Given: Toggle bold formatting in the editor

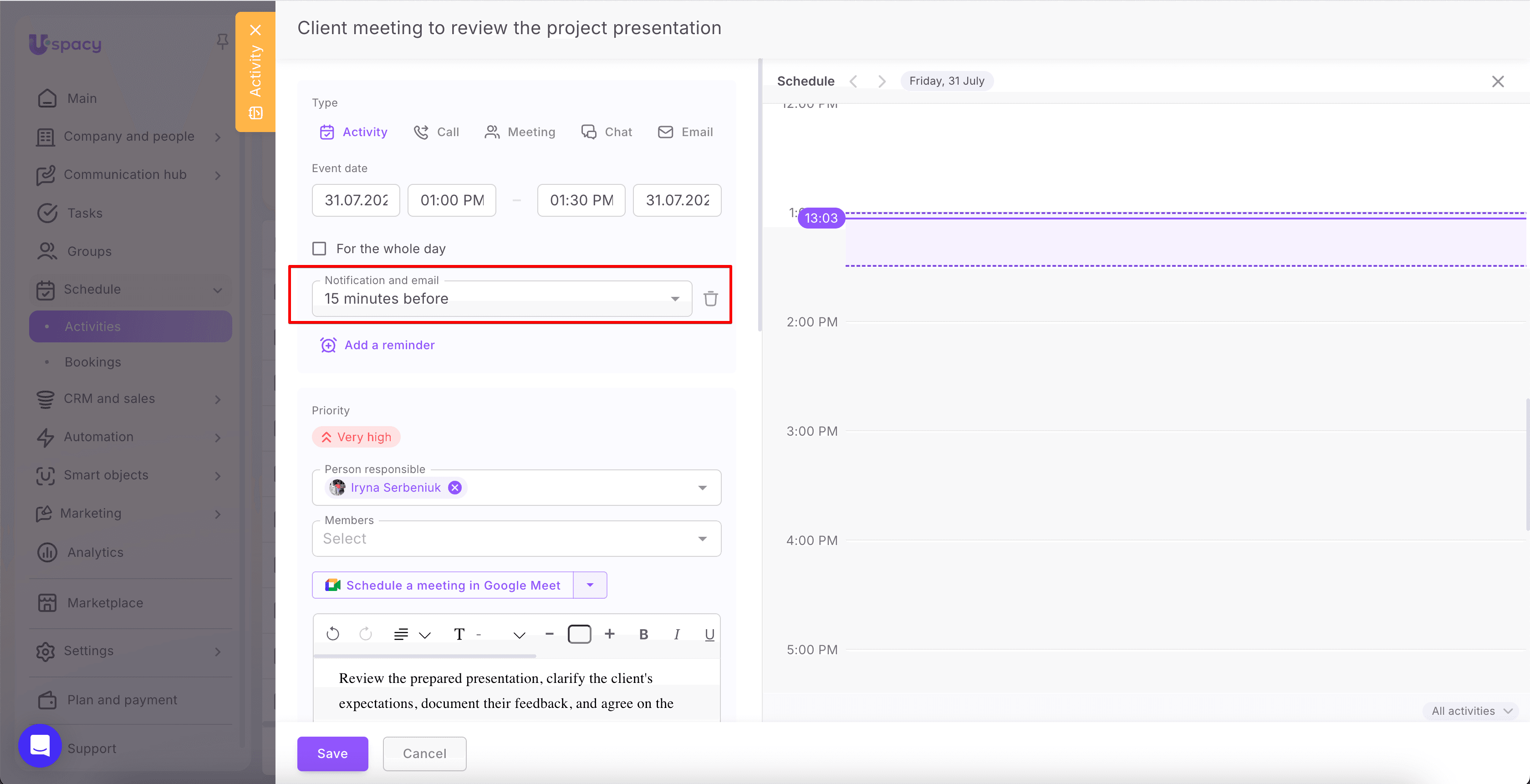Looking at the screenshot, I should tap(643, 634).
